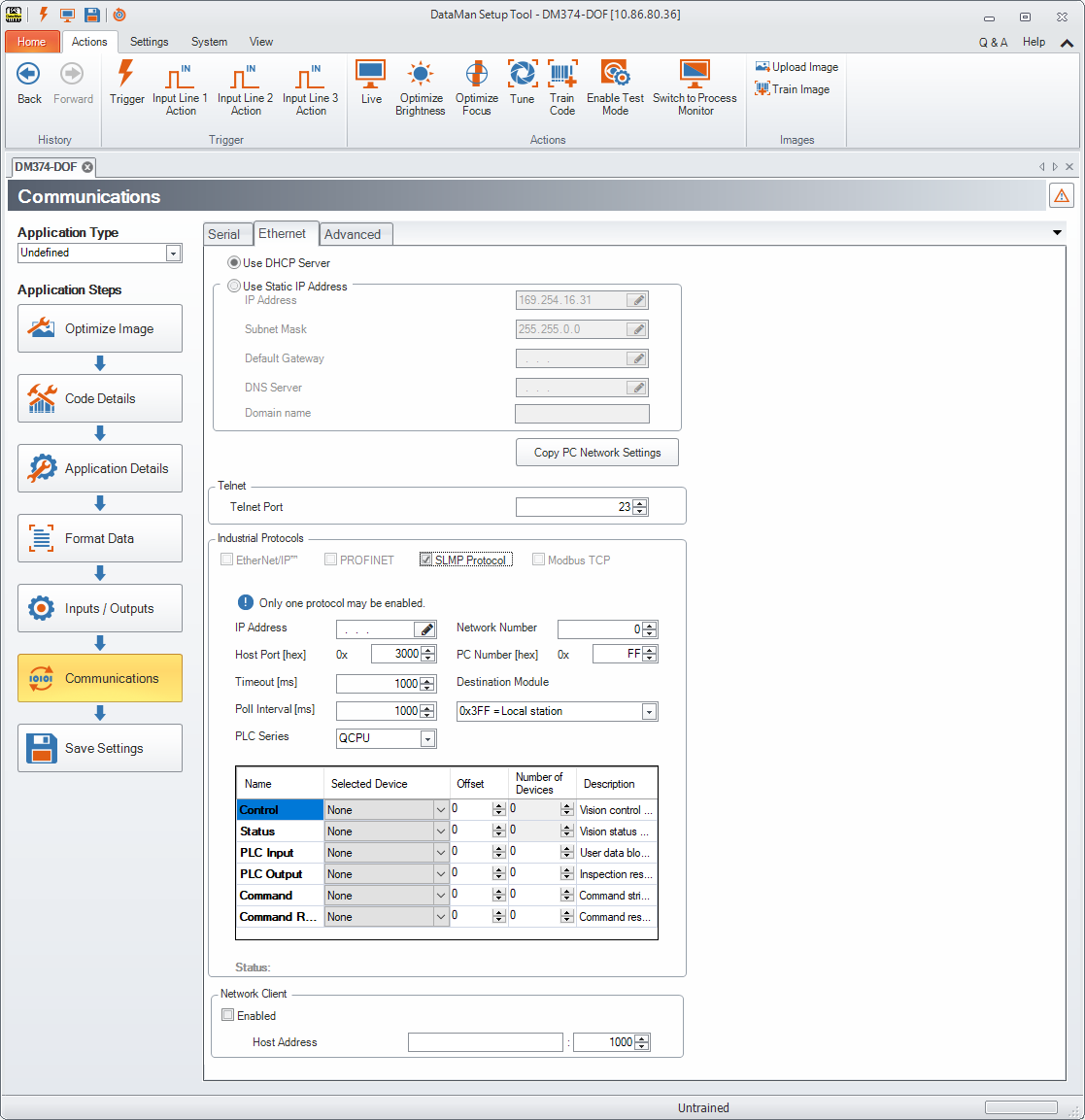This screenshot has width=1085, height=1120.
Task: Uncheck the SLMP Protocol checkbox
Action: 425,560
